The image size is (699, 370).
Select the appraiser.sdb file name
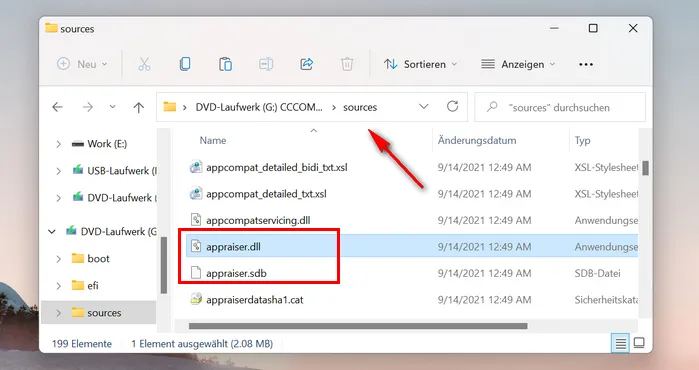[236, 273]
